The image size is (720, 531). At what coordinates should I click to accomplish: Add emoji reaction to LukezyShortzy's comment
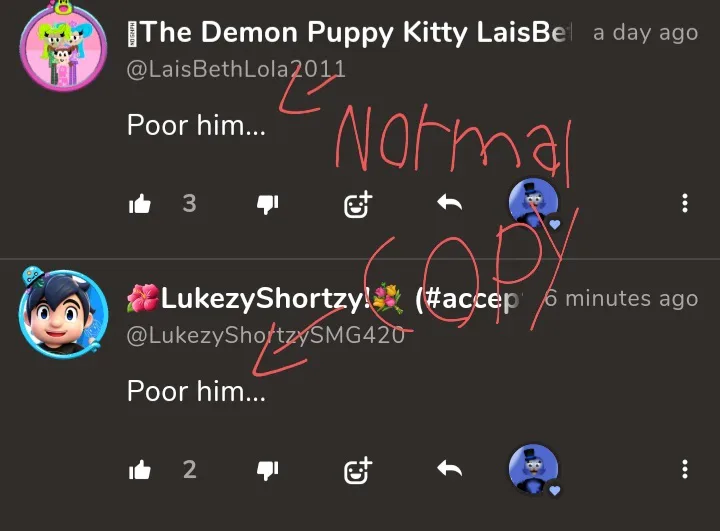358,470
